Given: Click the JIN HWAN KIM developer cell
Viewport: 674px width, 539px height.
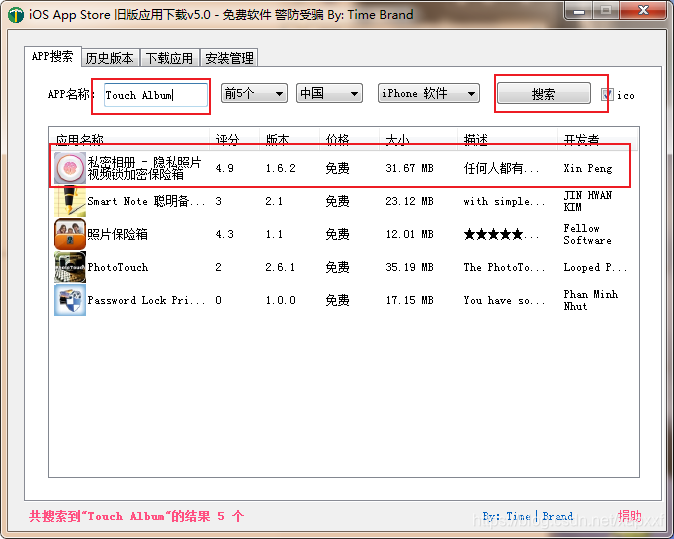Looking at the screenshot, I should click(588, 201).
